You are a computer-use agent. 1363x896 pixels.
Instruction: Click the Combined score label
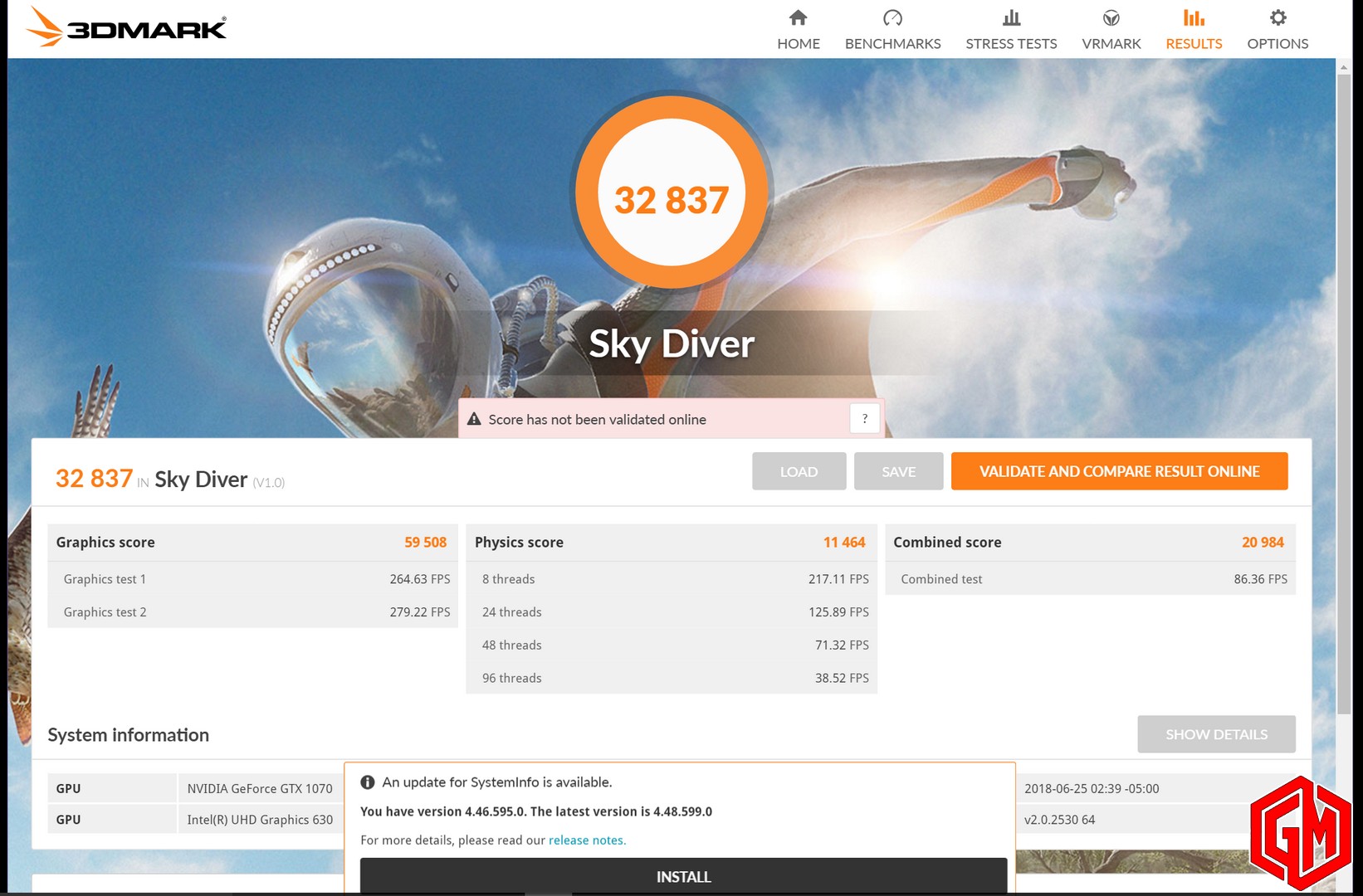coord(947,542)
